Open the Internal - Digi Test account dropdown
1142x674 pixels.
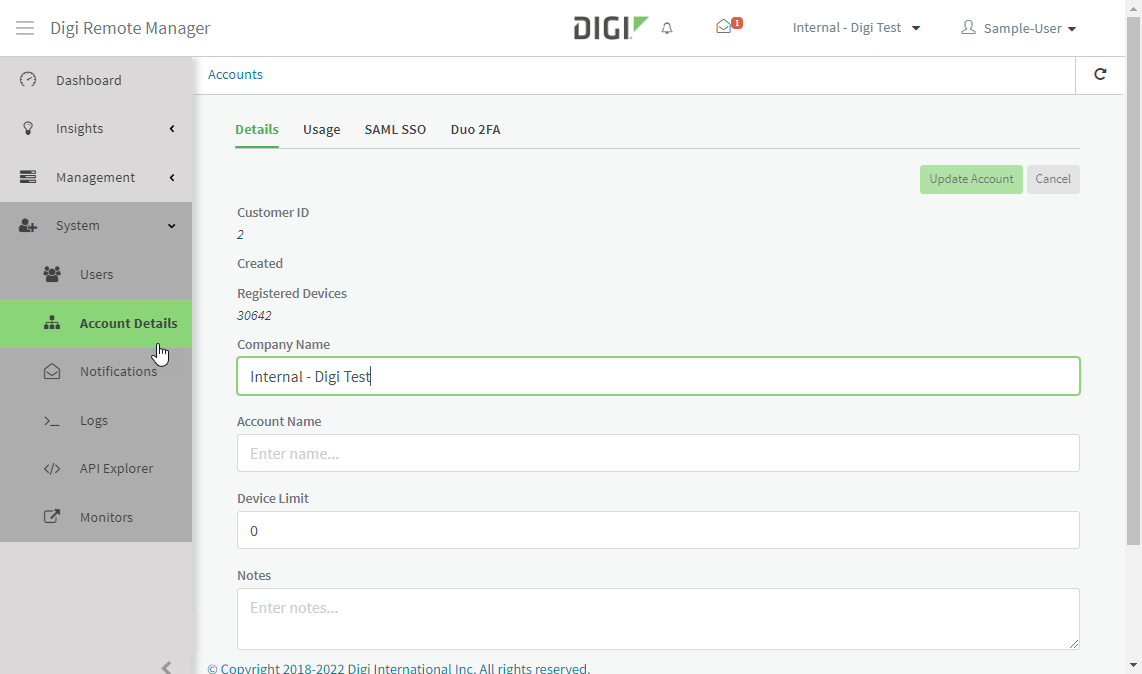(856, 28)
